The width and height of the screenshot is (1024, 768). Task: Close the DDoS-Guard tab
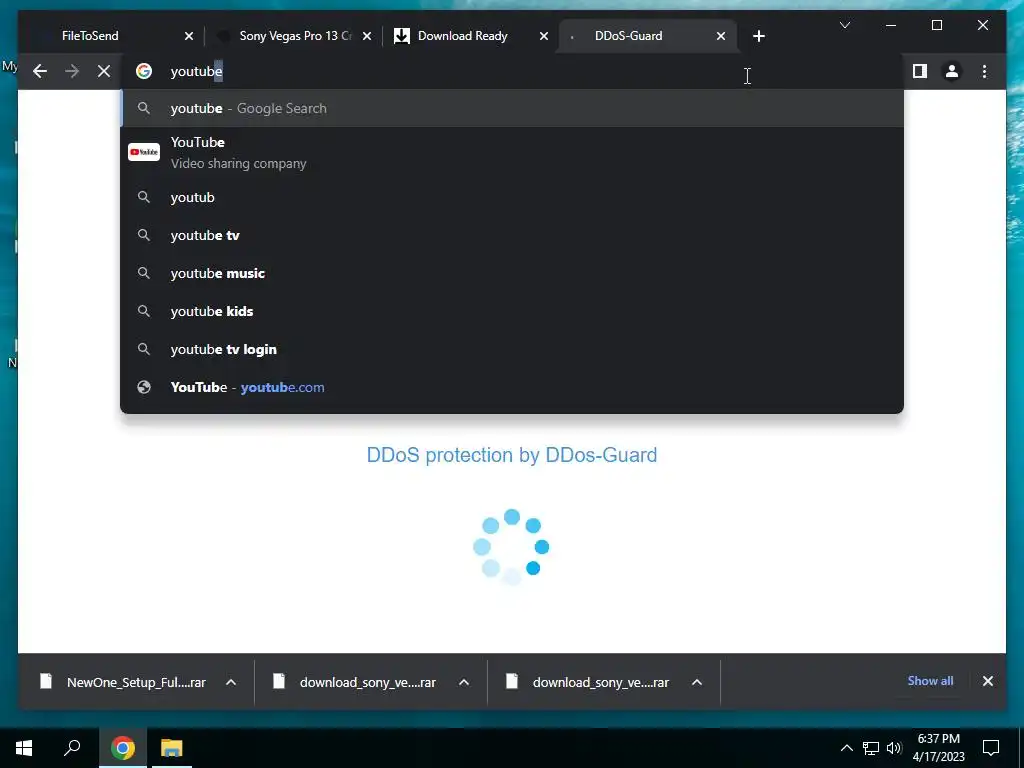(x=720, y=36)
